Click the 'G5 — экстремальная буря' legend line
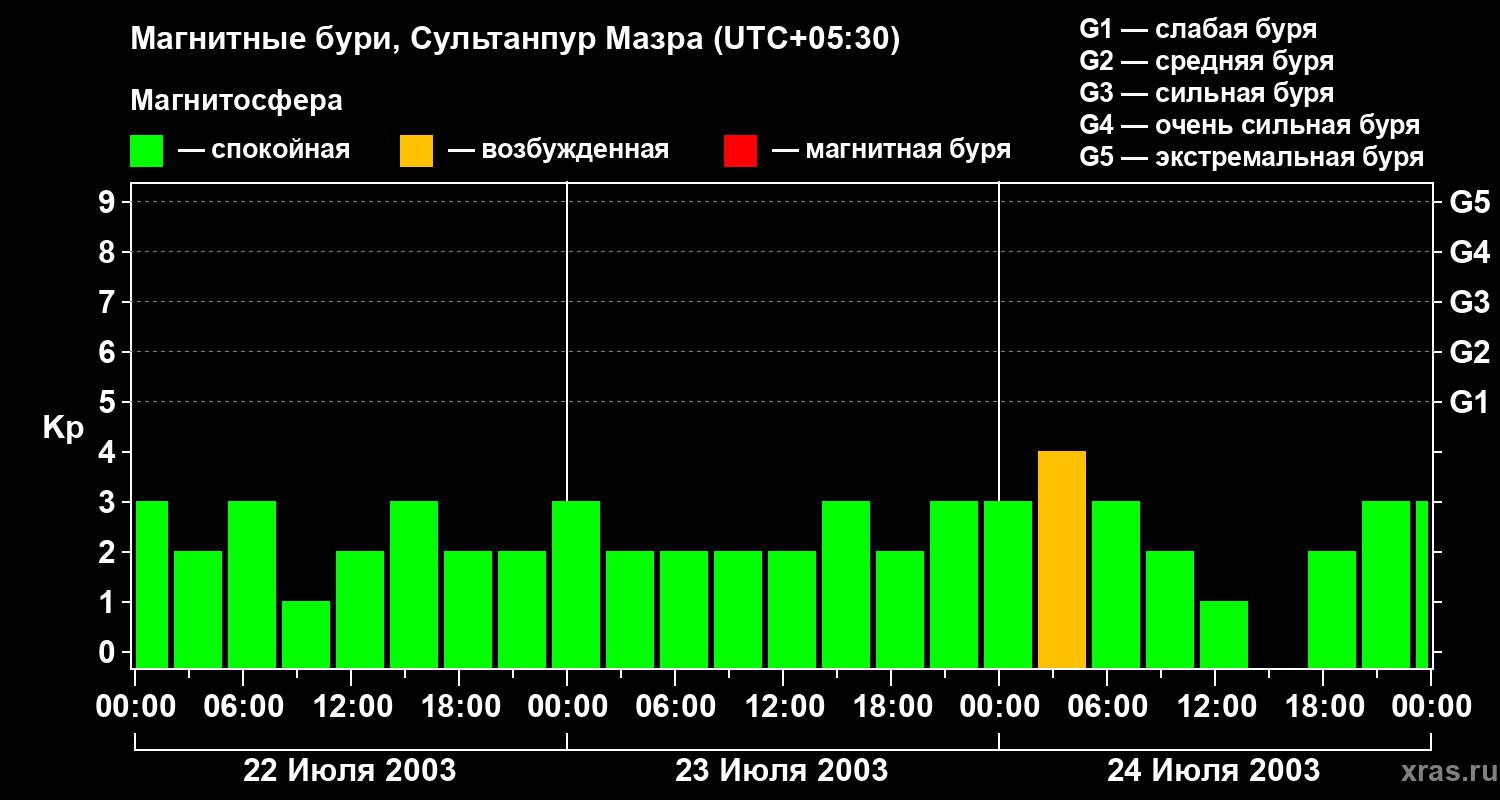 click(1251, 158)
